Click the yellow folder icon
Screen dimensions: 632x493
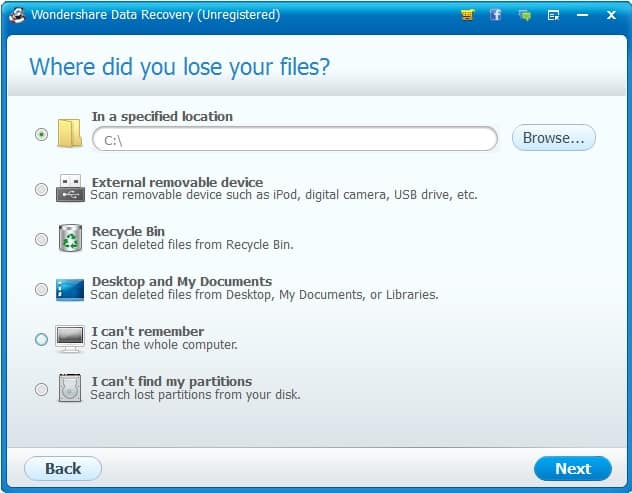pyautogui.click(x=70, y=133)
